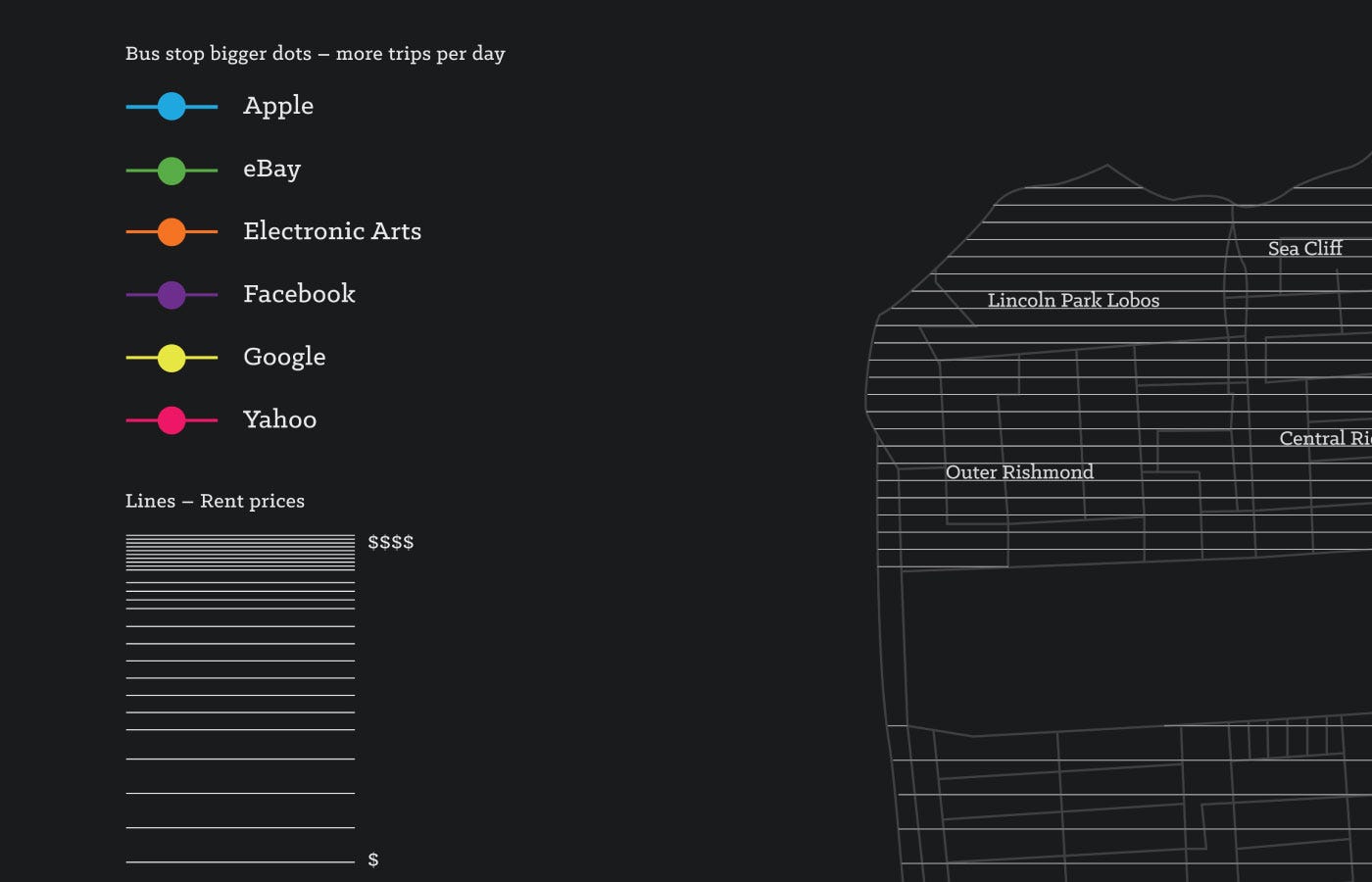Click the $$$$ high rent label

coord(390,542)
